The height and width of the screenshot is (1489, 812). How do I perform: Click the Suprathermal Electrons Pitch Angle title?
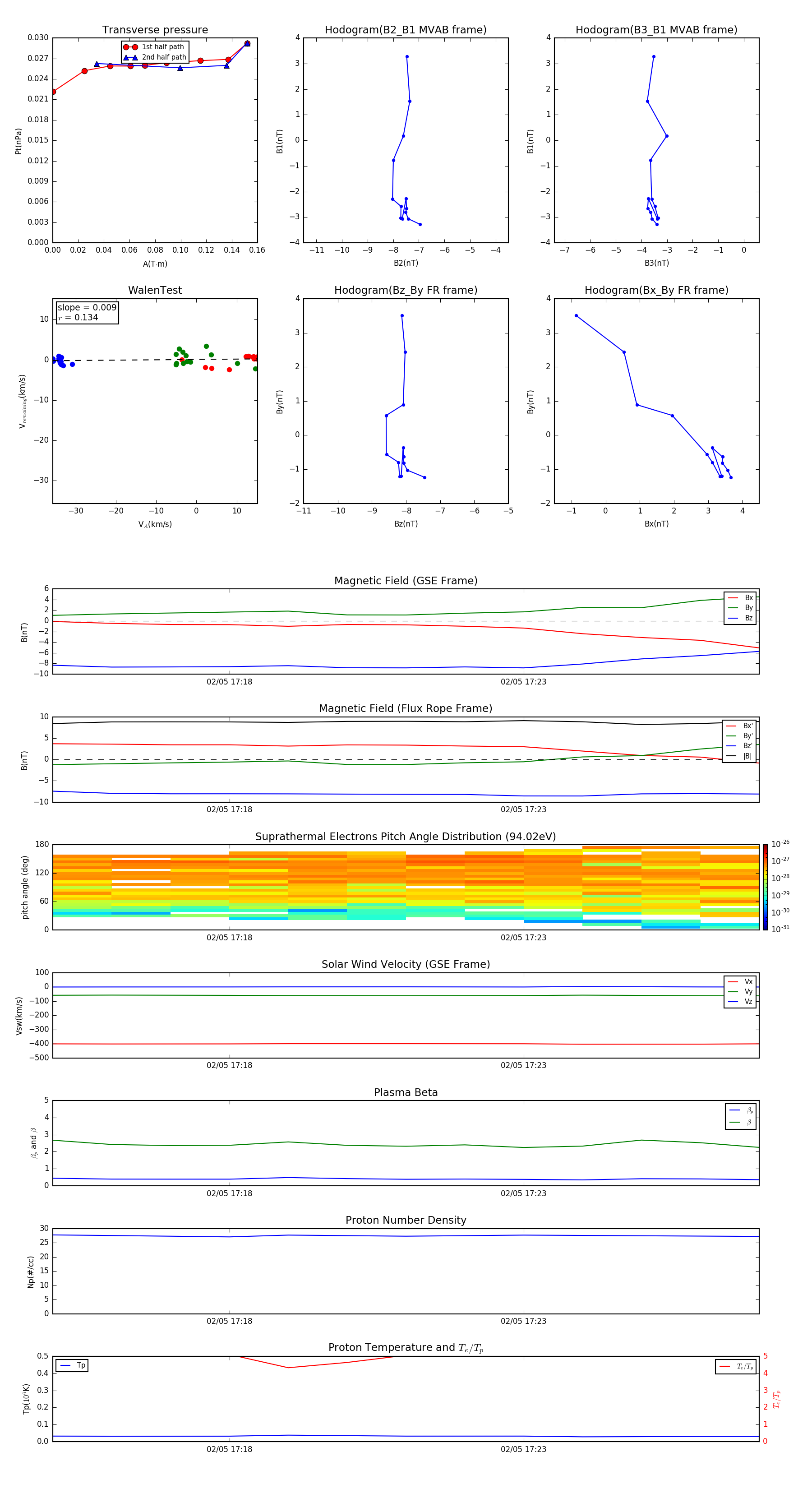click(x=406, y=837)
